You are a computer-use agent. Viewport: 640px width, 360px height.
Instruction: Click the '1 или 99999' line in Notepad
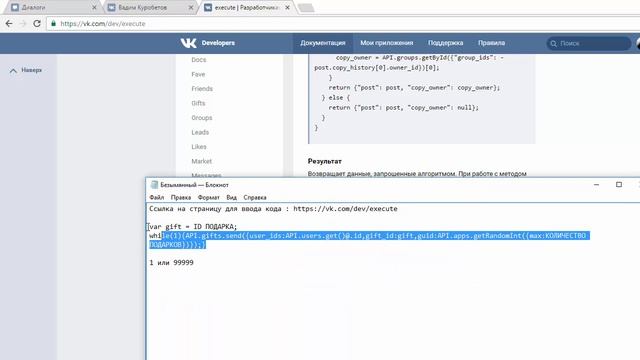point(171,262)
